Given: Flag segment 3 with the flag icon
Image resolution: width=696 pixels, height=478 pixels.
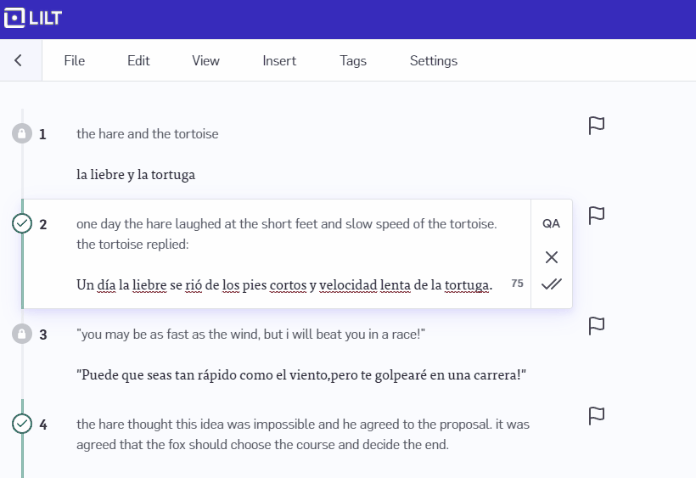Looking at the screenshot, I should pos(597,325).
